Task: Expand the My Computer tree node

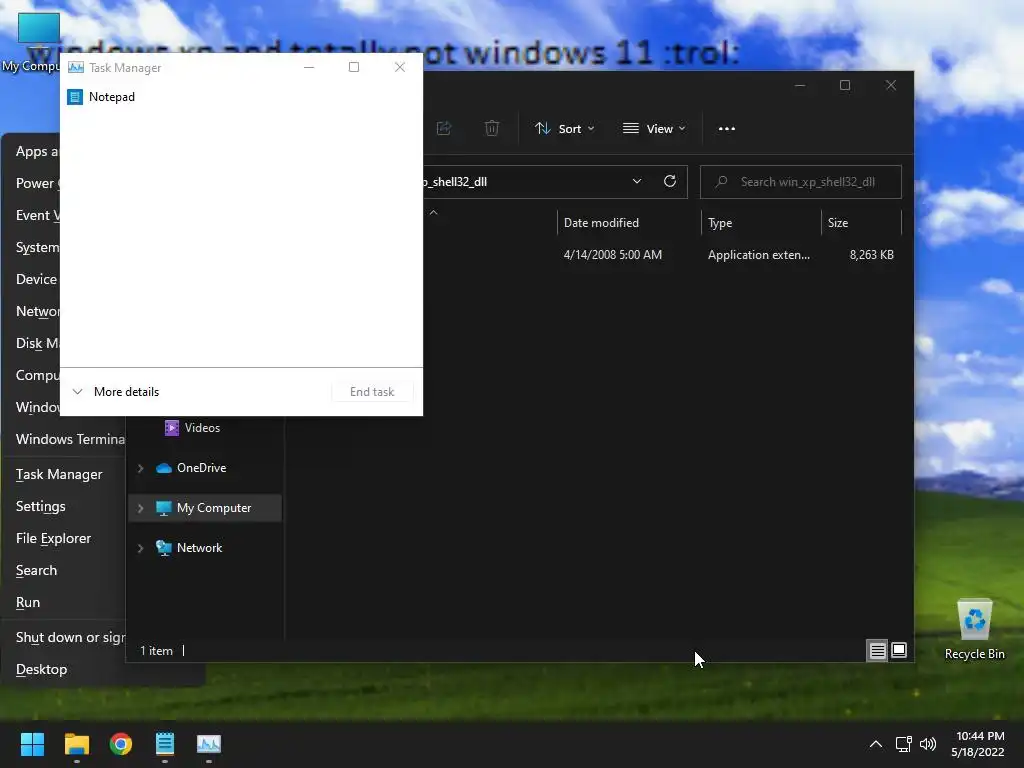Action: (140, 508)
